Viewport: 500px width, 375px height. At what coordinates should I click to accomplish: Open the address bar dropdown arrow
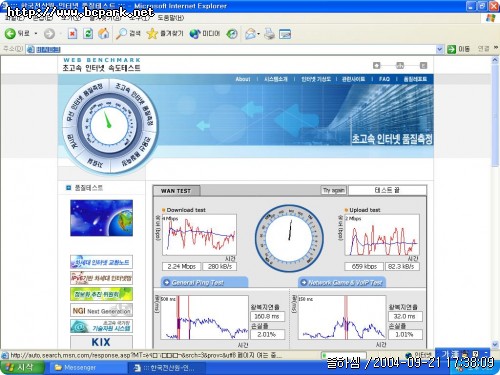pyautogui.click(x=439, y=49)
